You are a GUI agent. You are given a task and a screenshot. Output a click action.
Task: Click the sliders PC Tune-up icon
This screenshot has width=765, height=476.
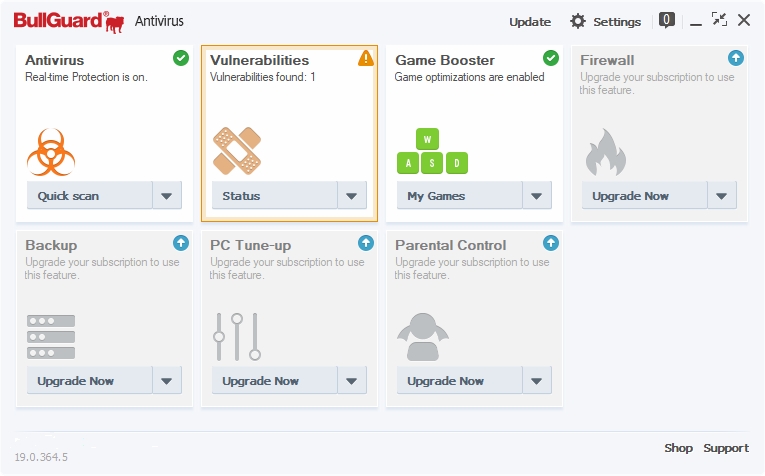(x=237, y=336)
